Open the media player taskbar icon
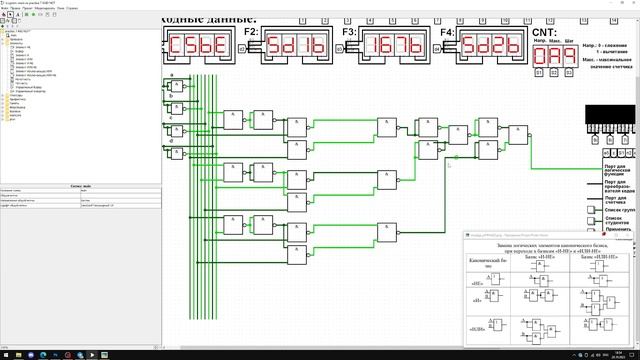Image resolution: width=640 pixels, height=360 pixels. click(92, 355)
